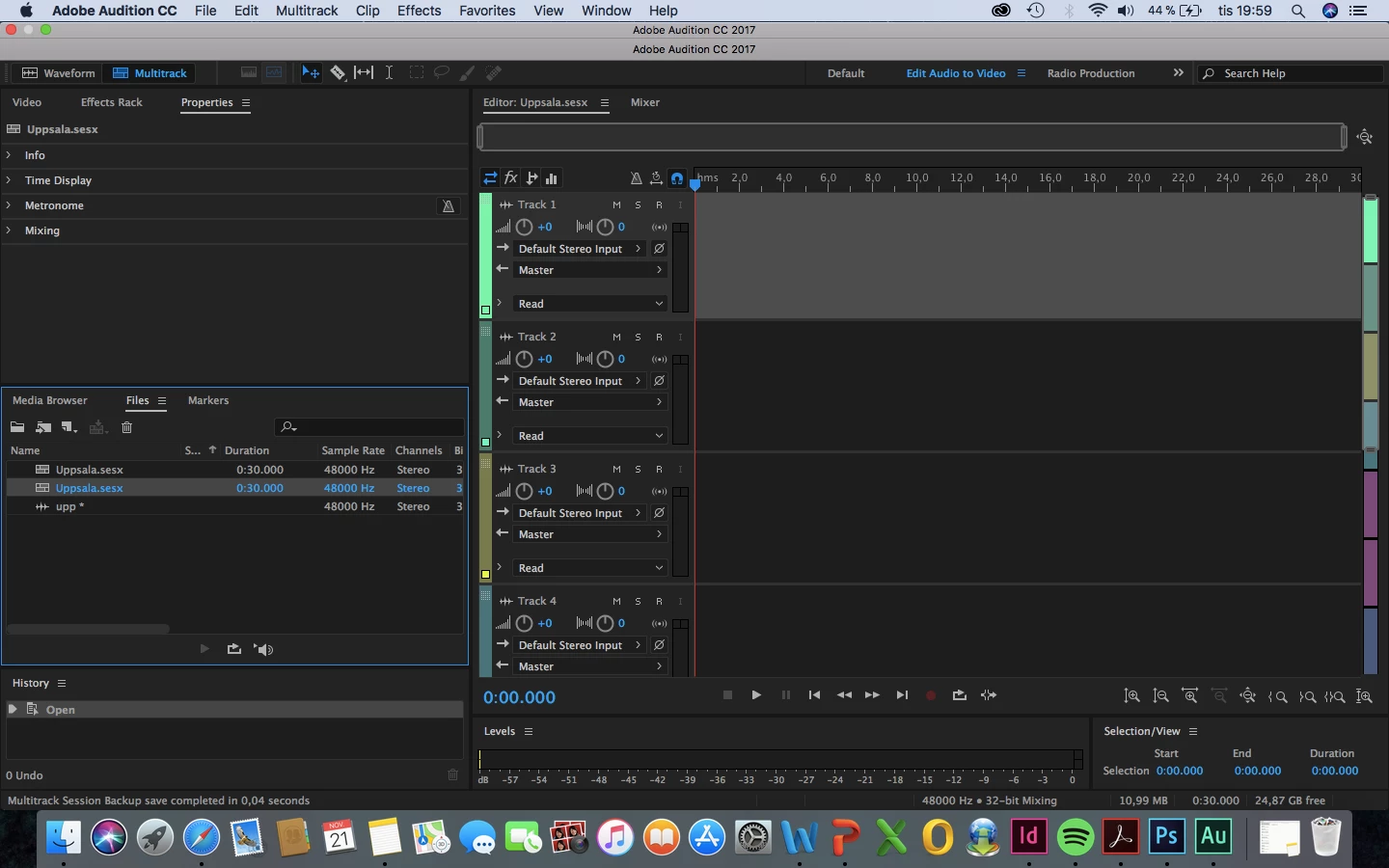
Task: Open Track 3 Read automation dropdown
Action: pos(590,568)
